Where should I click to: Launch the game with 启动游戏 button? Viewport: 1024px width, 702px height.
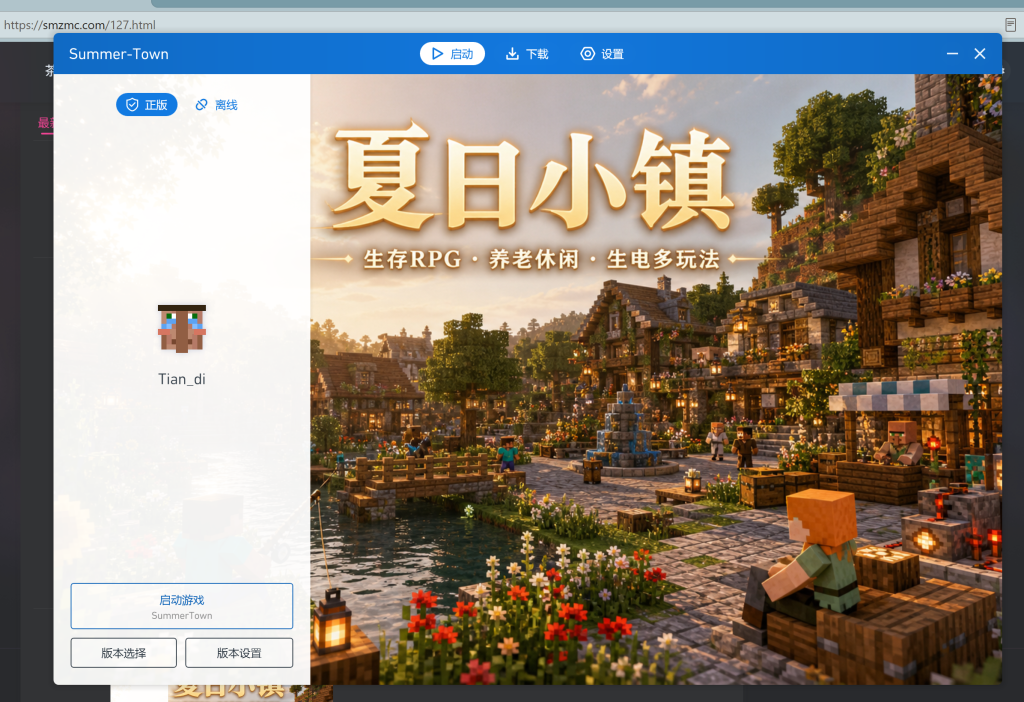[182, 606]
